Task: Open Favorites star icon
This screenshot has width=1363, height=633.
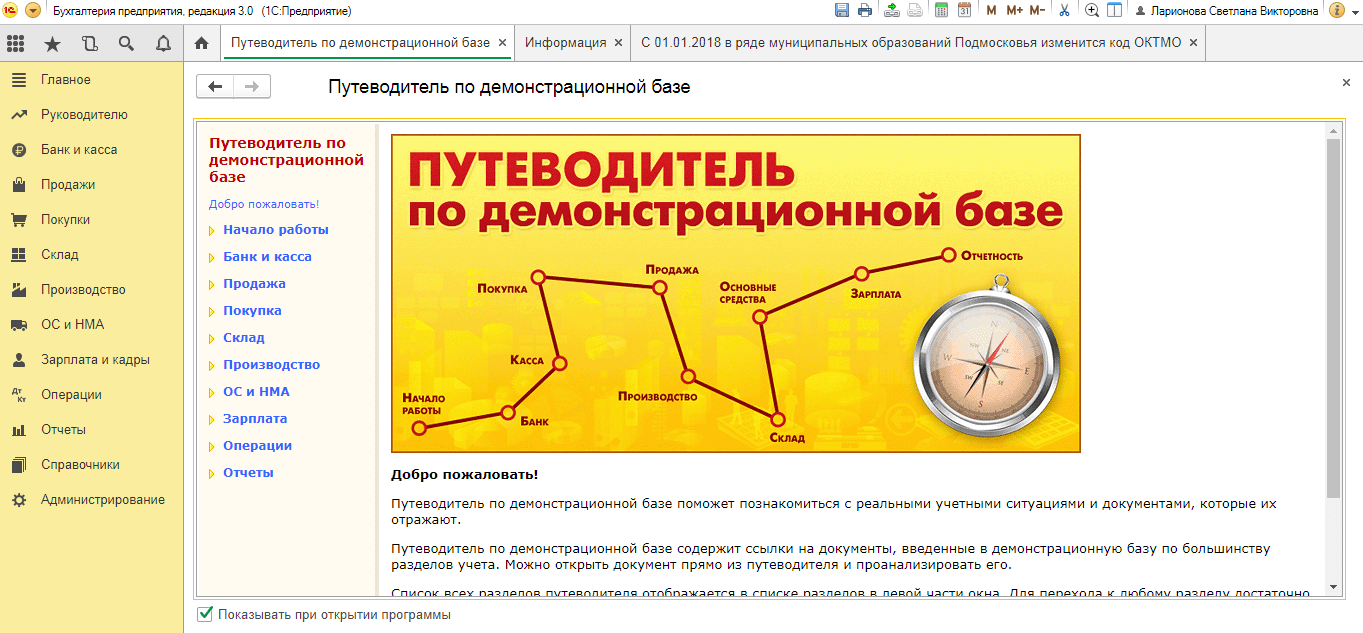Action: [53, 43]
